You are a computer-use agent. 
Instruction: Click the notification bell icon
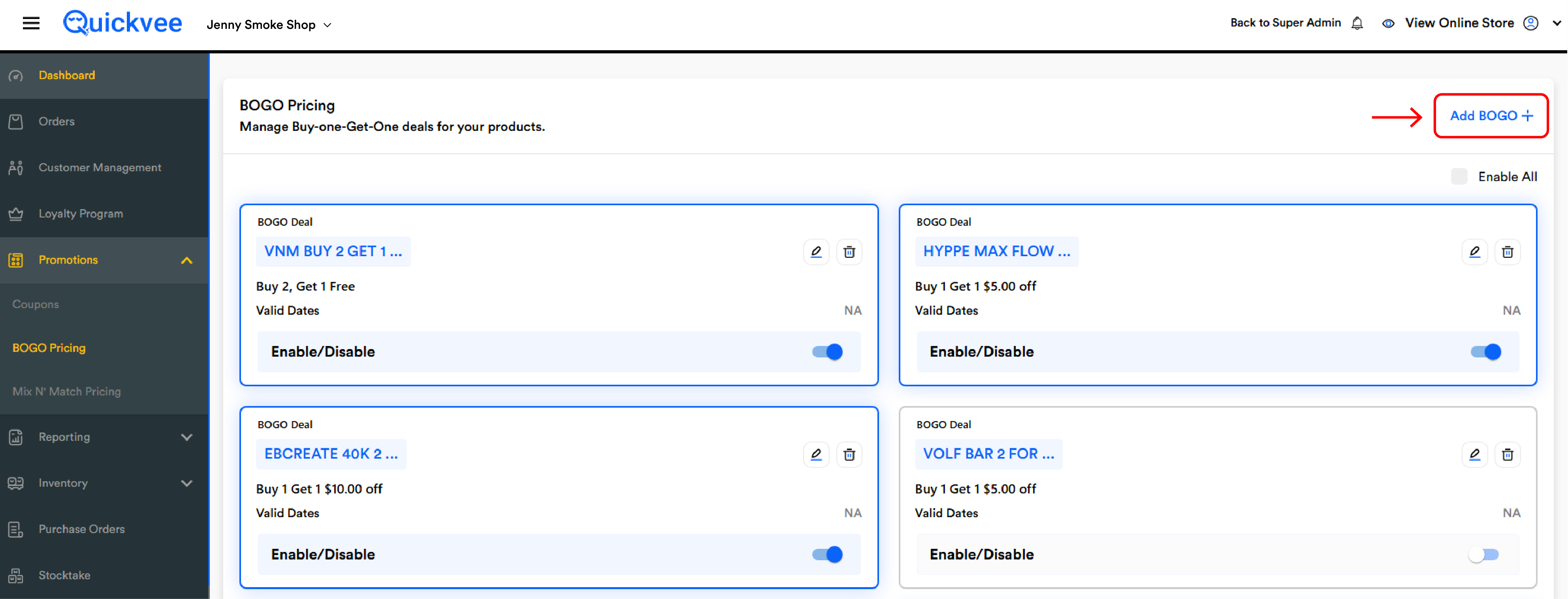coord(1357,23)
